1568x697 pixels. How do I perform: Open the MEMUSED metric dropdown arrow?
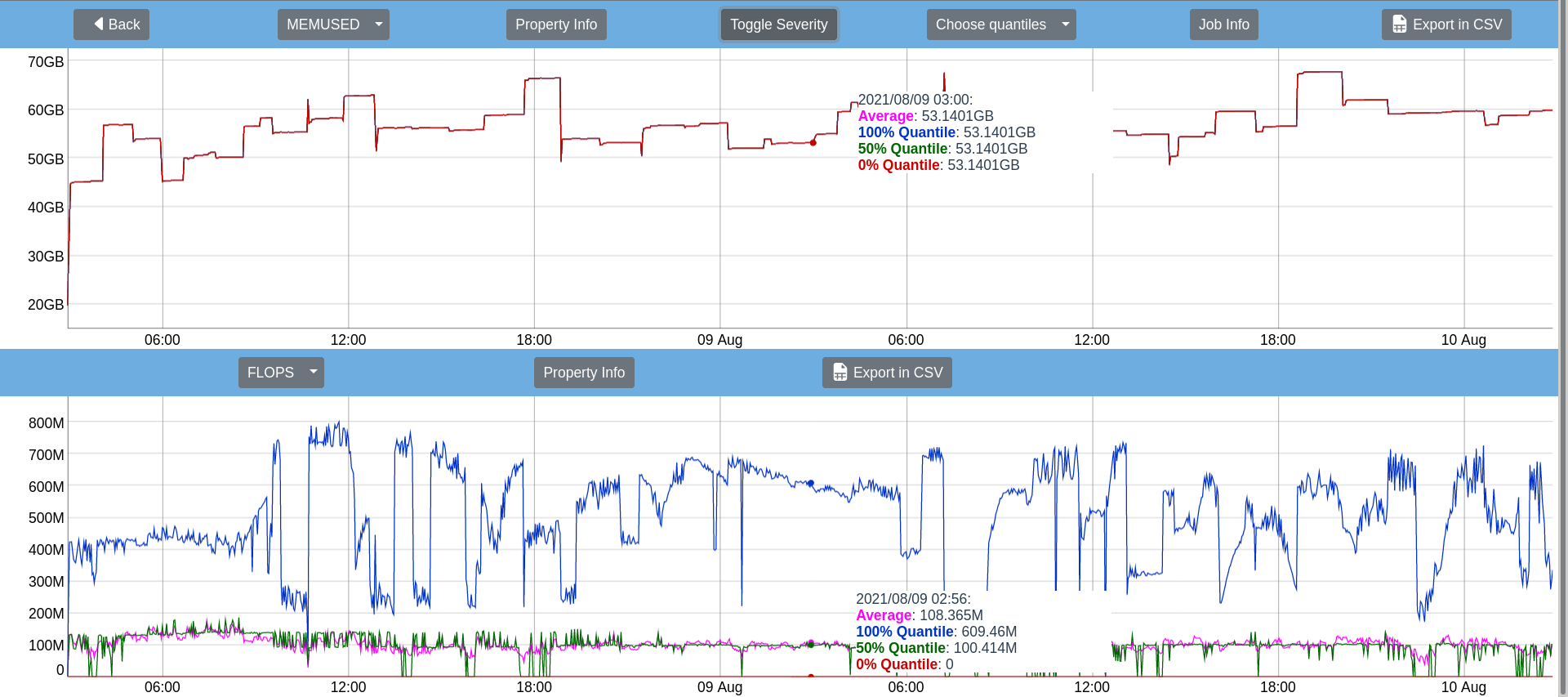coord(378,25)
